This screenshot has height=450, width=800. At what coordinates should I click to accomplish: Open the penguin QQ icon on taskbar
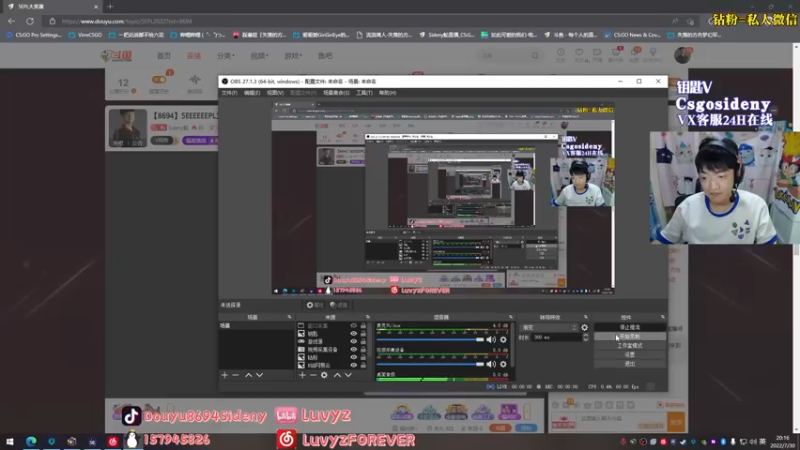pyautogui.click(x=132, y=440)
